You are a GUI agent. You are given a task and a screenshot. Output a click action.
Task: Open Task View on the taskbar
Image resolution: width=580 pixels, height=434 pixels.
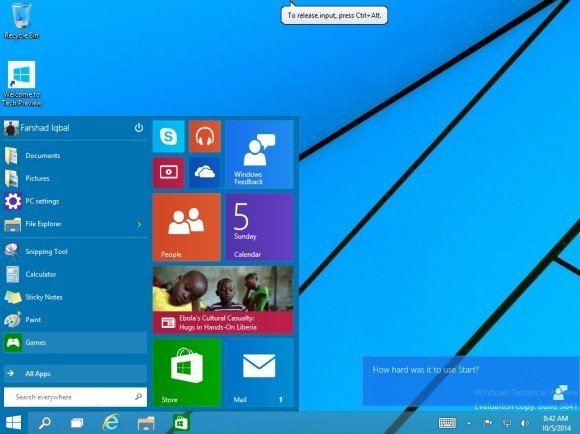pos(77,423)
